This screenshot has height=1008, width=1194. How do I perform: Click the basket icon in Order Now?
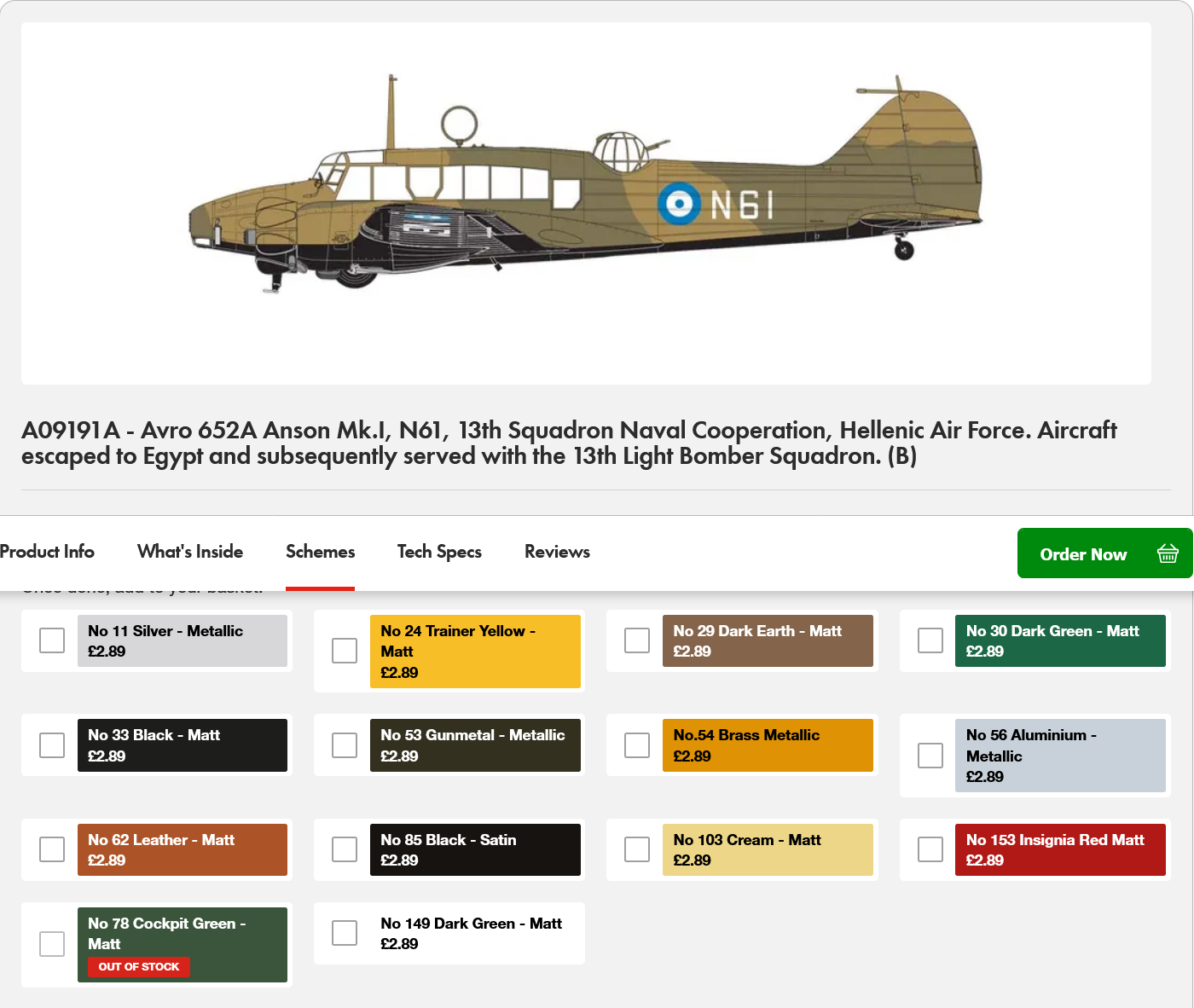click(x=1168, y=553)
